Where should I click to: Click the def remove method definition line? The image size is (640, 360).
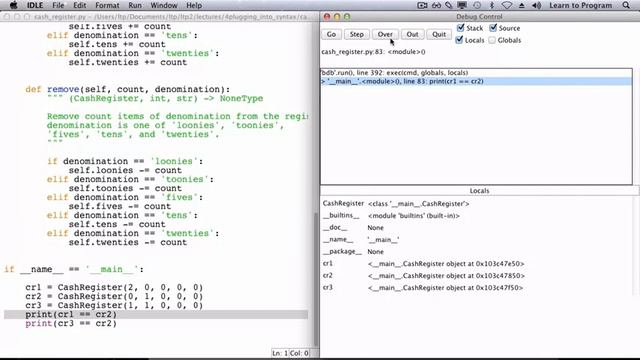pos(127,89)
